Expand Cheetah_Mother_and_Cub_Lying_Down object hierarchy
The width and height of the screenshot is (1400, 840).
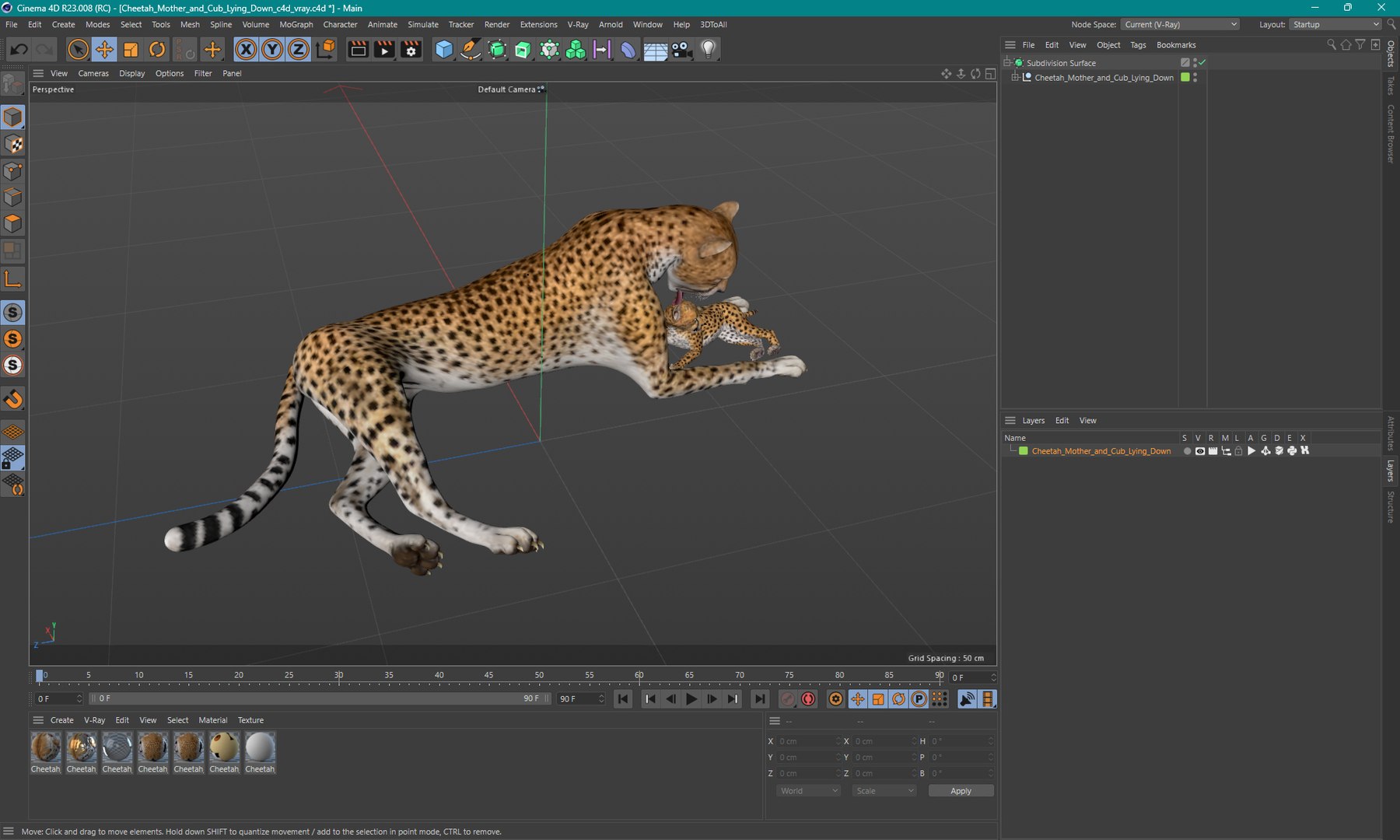click(1015, 78)
